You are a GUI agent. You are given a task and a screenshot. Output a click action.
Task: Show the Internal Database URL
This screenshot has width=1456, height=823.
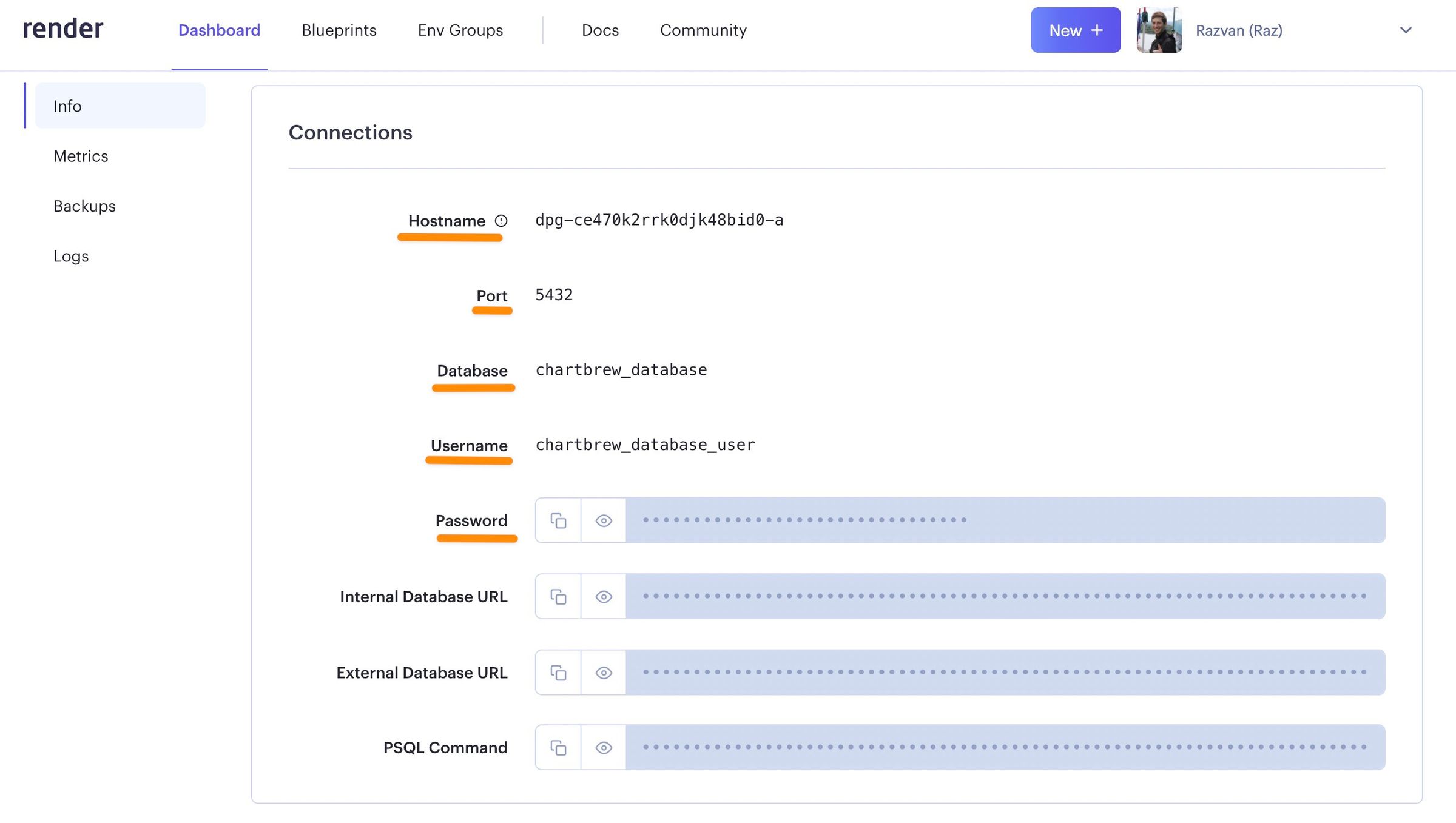[x=603, y=596]
